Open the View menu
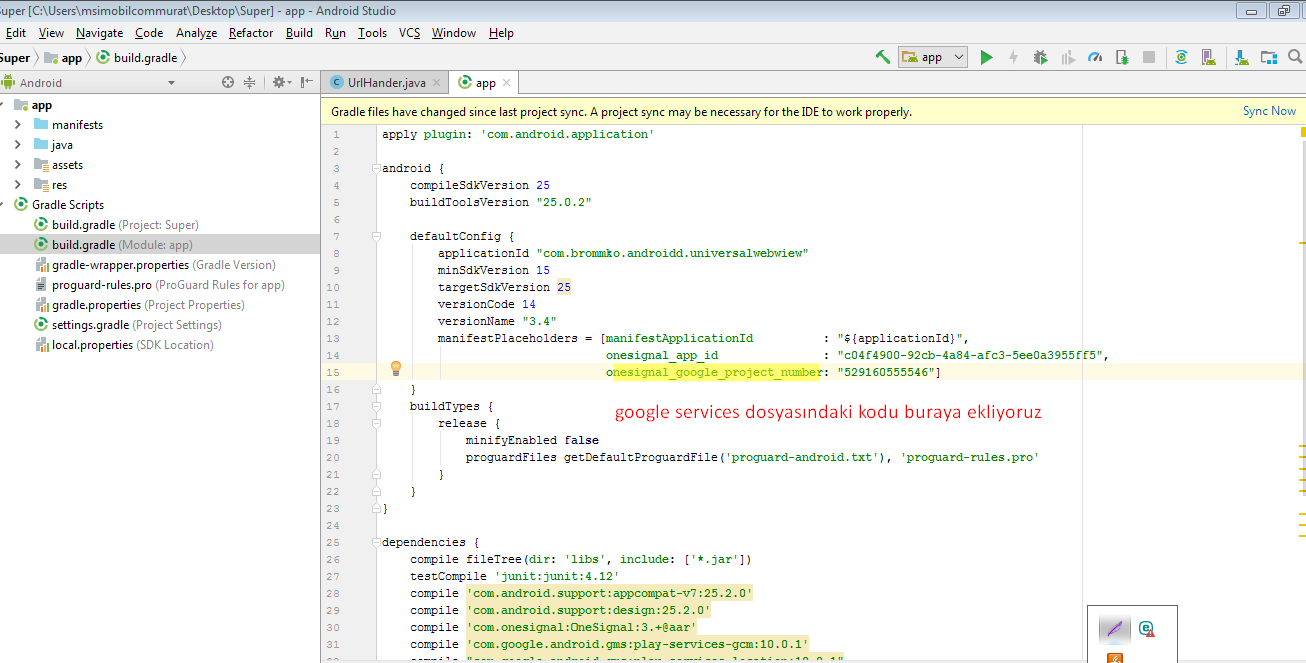 (x=51, y=33)
